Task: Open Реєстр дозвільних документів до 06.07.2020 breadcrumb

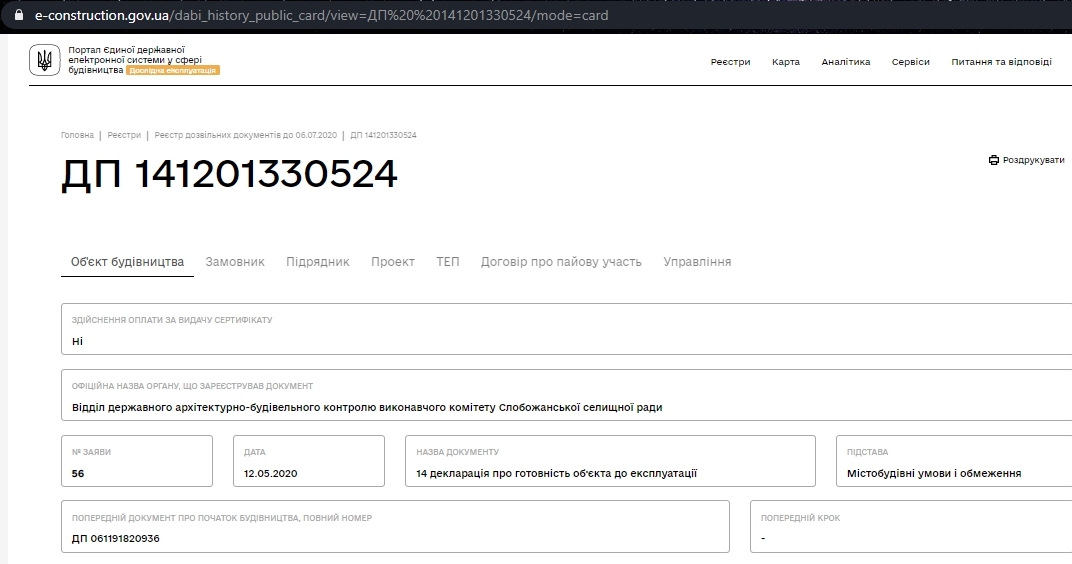Action: (245, 135)
